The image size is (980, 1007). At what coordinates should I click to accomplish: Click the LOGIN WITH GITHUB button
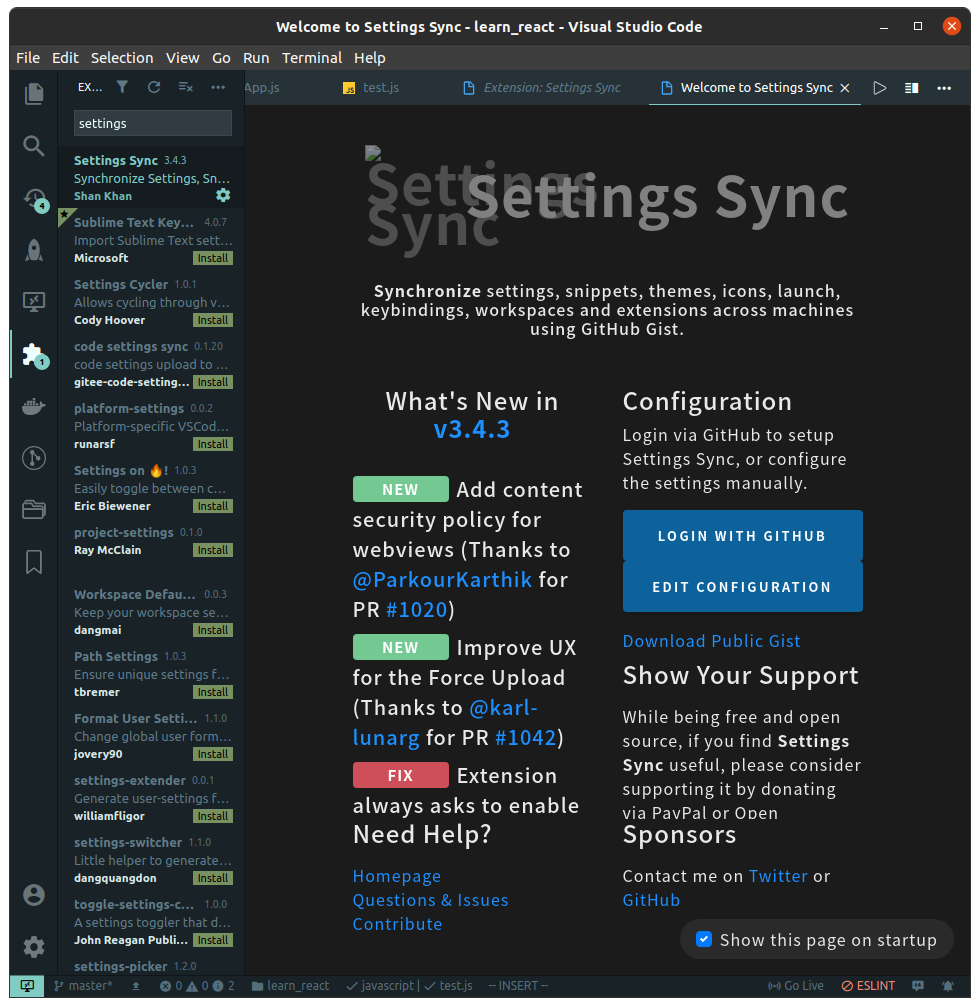tap(742, 536)
